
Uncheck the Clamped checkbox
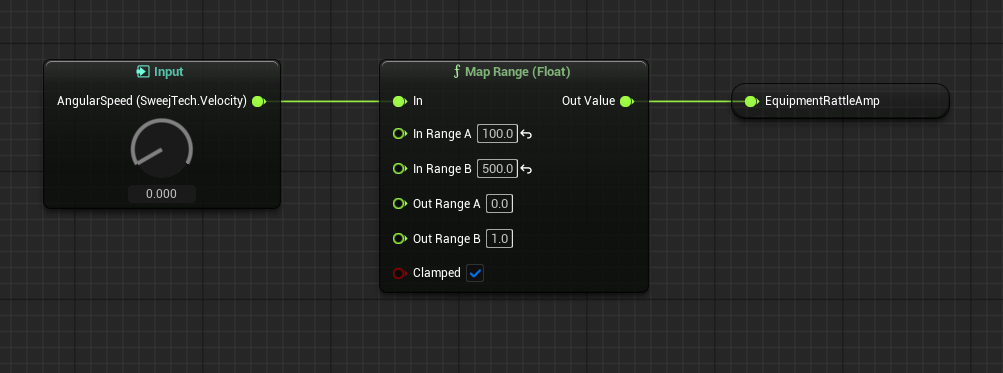click(x=475, y=273)
